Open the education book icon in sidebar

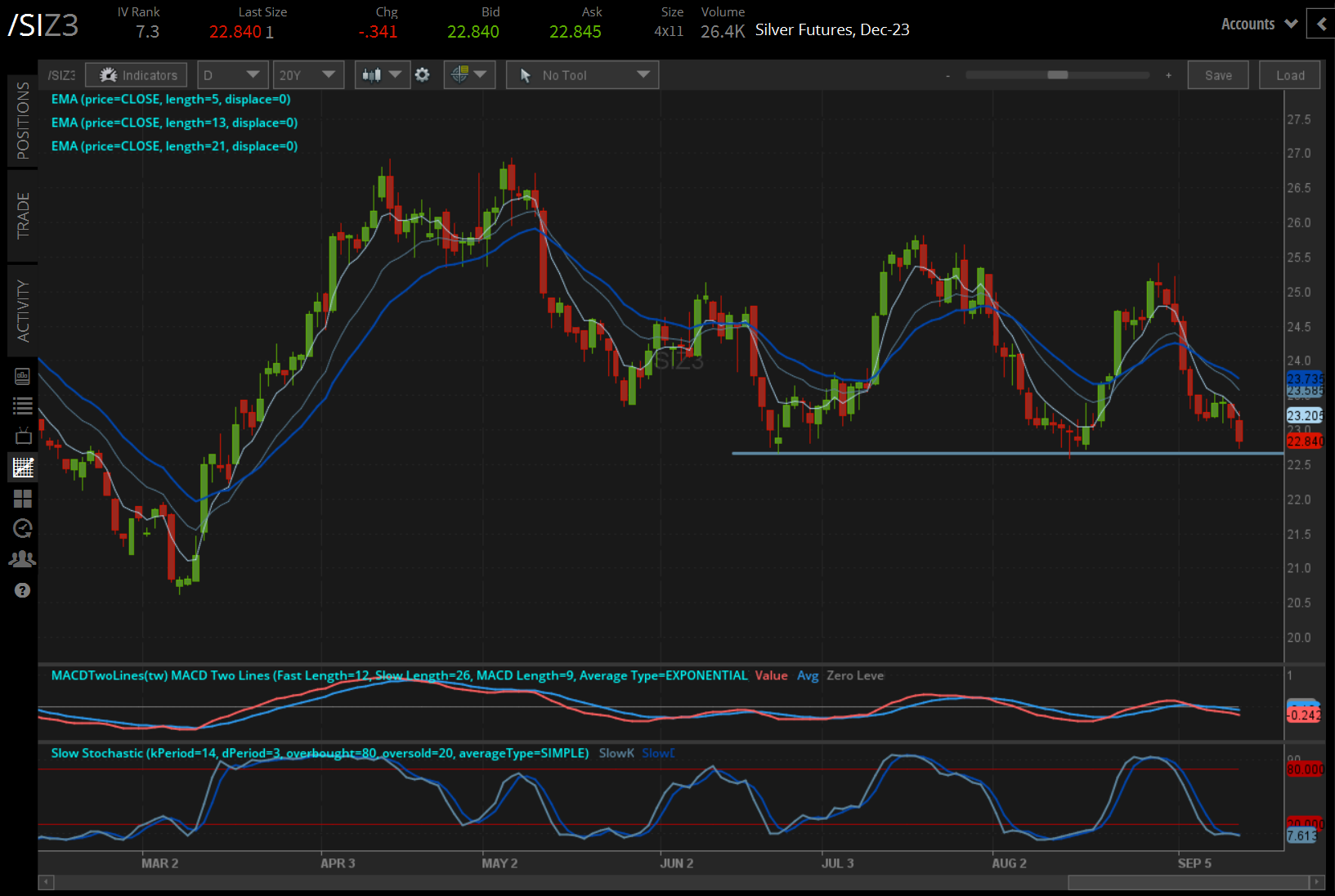pos(23,376)
